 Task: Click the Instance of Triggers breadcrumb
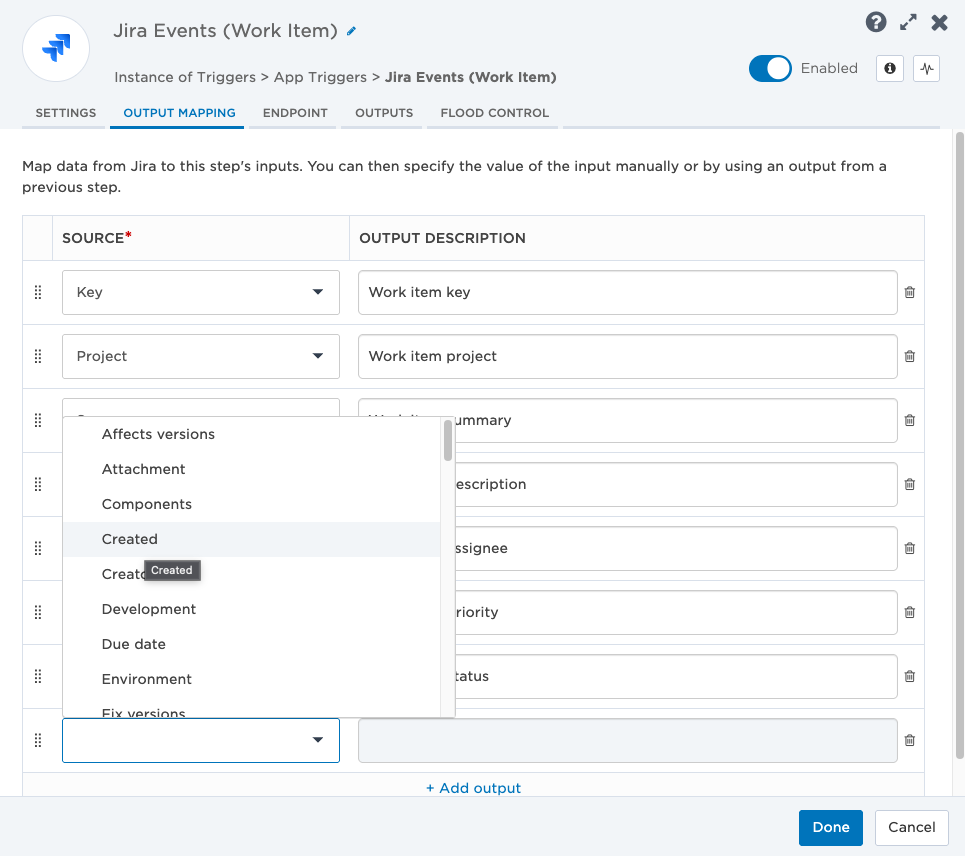click(185, 77)
